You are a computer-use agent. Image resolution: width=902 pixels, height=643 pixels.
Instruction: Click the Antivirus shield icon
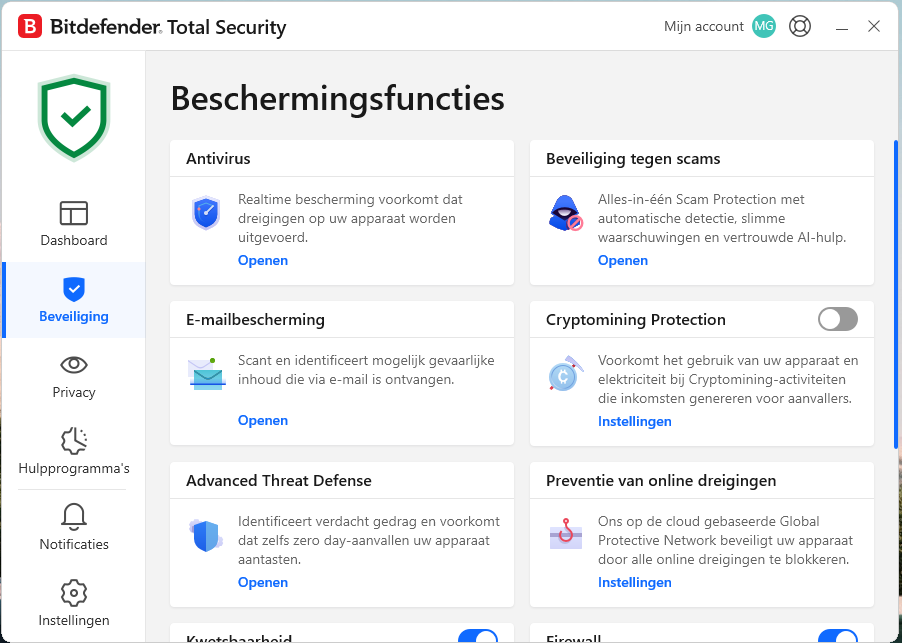[x=206, y=213]
